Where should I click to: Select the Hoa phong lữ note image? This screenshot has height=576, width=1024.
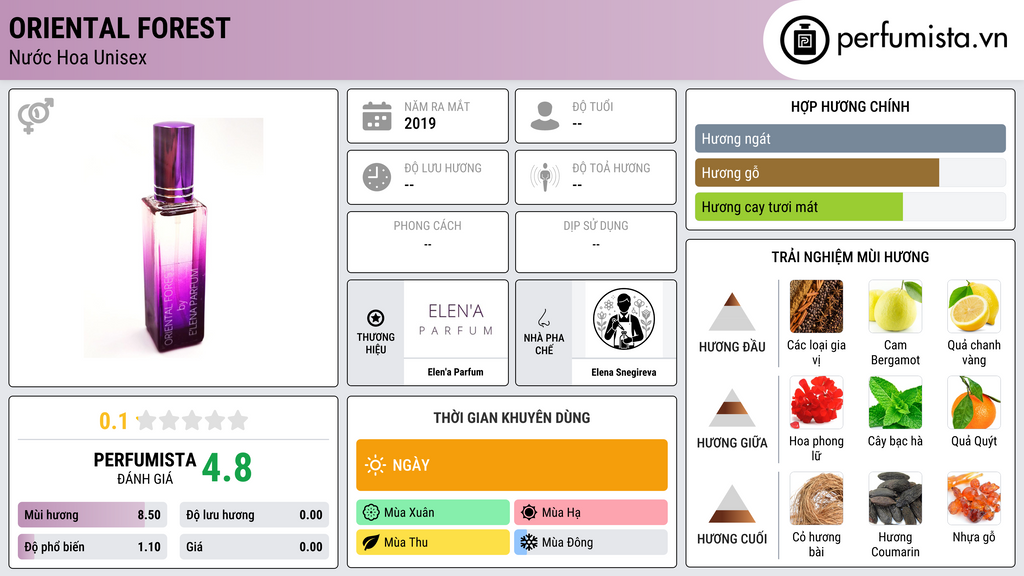pyautogui.click(x=816, y=402)
